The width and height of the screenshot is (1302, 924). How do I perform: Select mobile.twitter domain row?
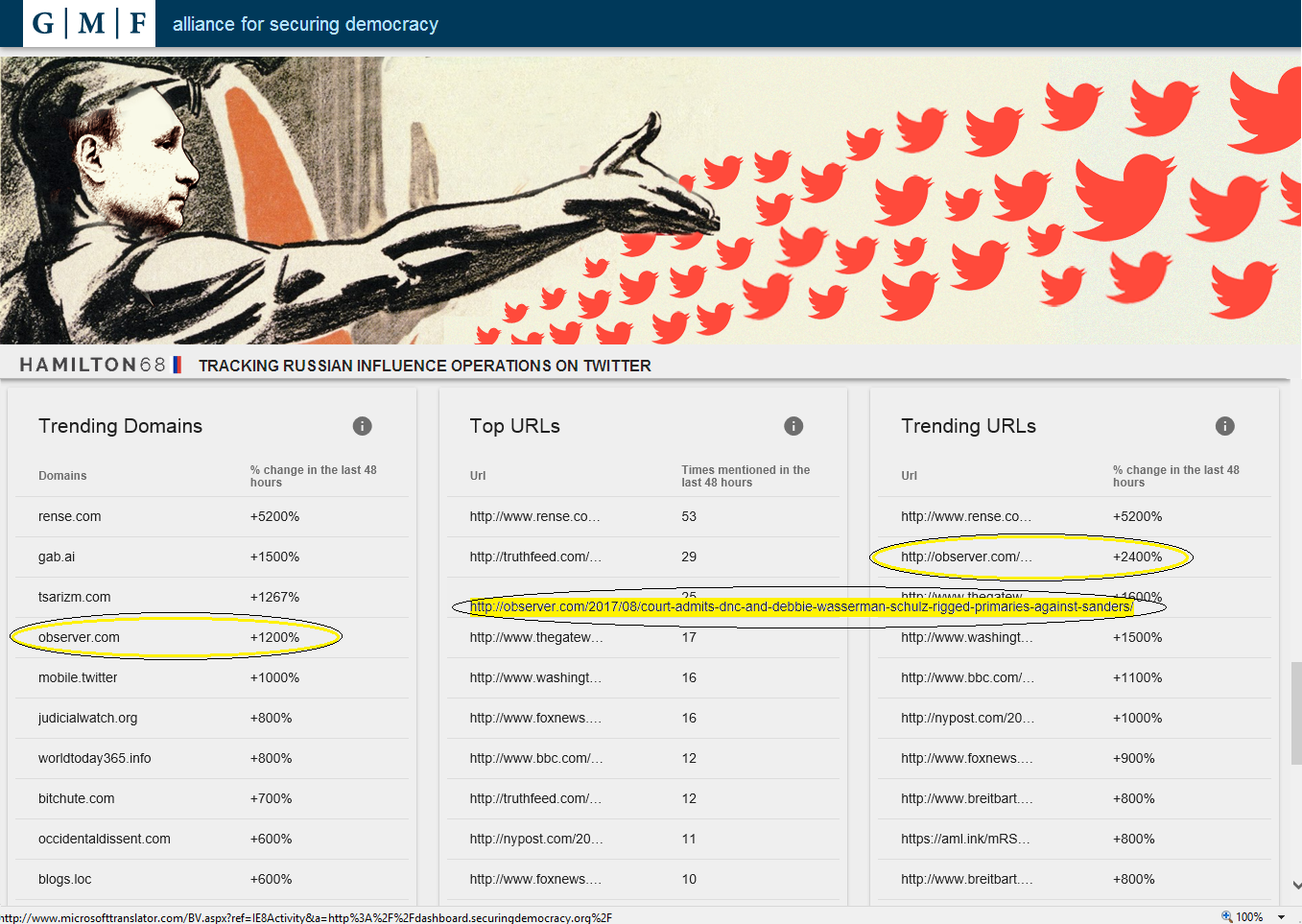pos(211,677)
